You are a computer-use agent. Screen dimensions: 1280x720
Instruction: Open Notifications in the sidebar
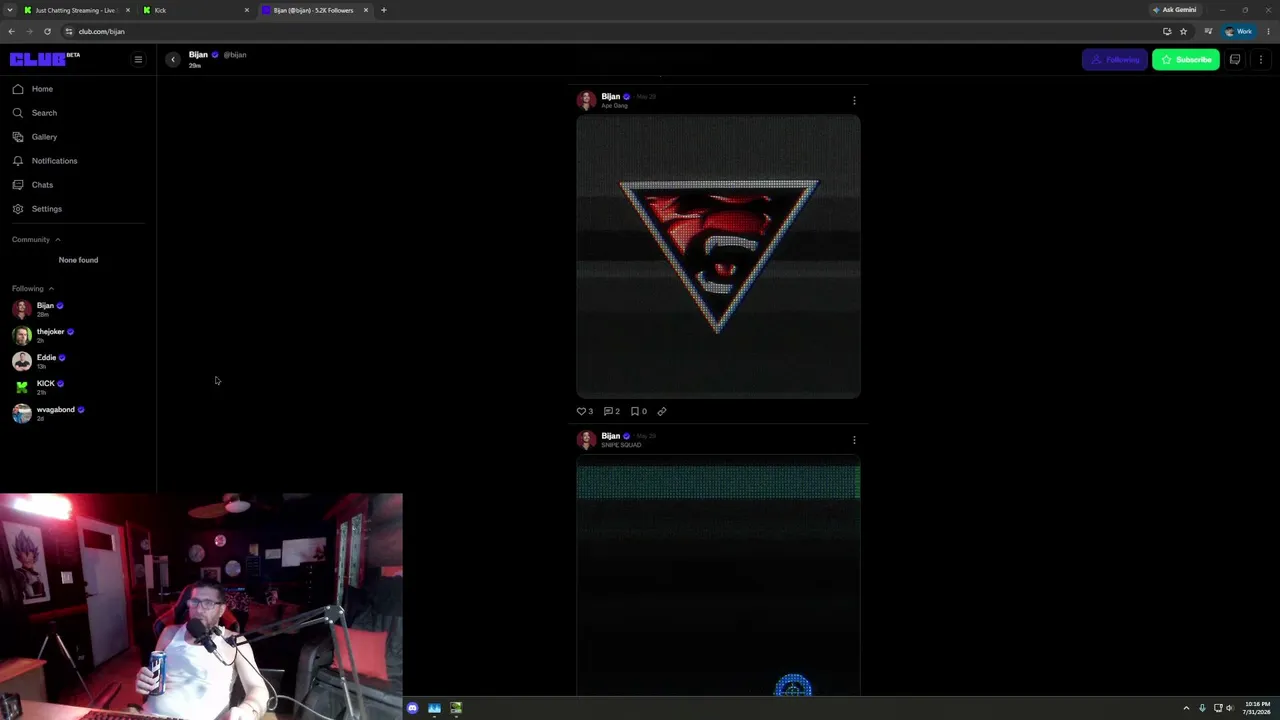[45, 161]
